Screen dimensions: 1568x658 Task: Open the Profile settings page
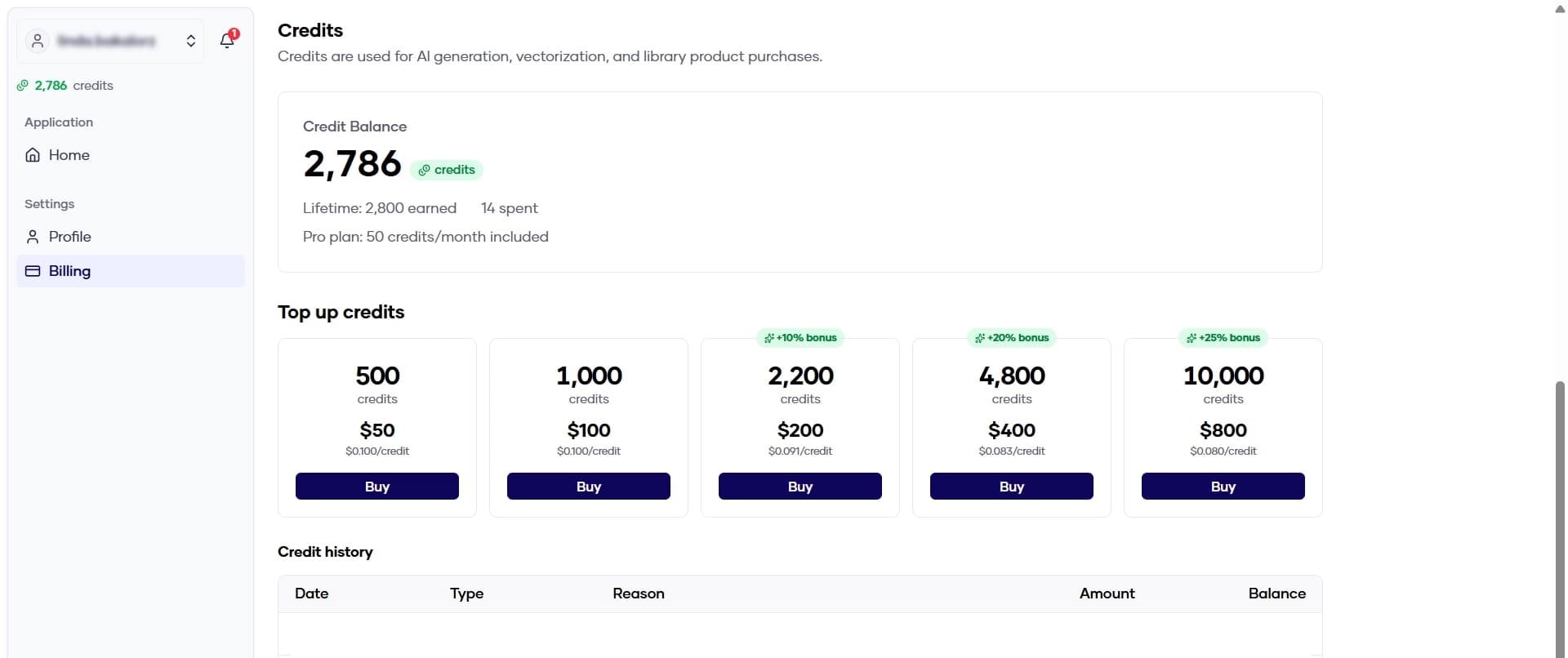point(131,237)
